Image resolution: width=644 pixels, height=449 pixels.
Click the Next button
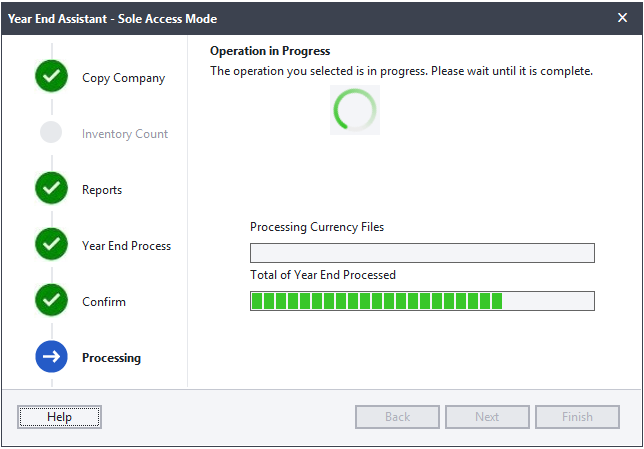tap(487, 417)
